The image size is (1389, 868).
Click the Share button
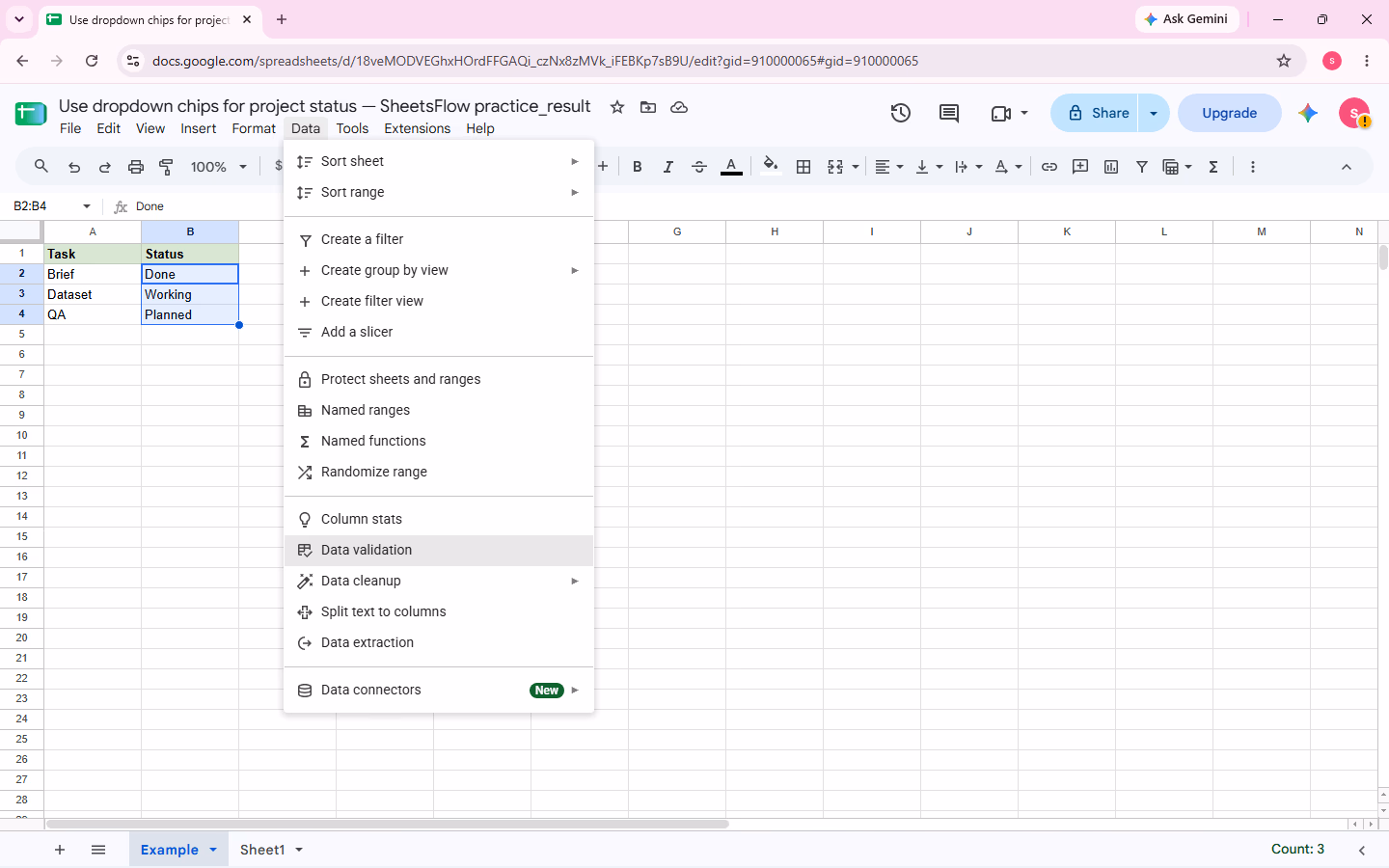[x=1095, y=113]
